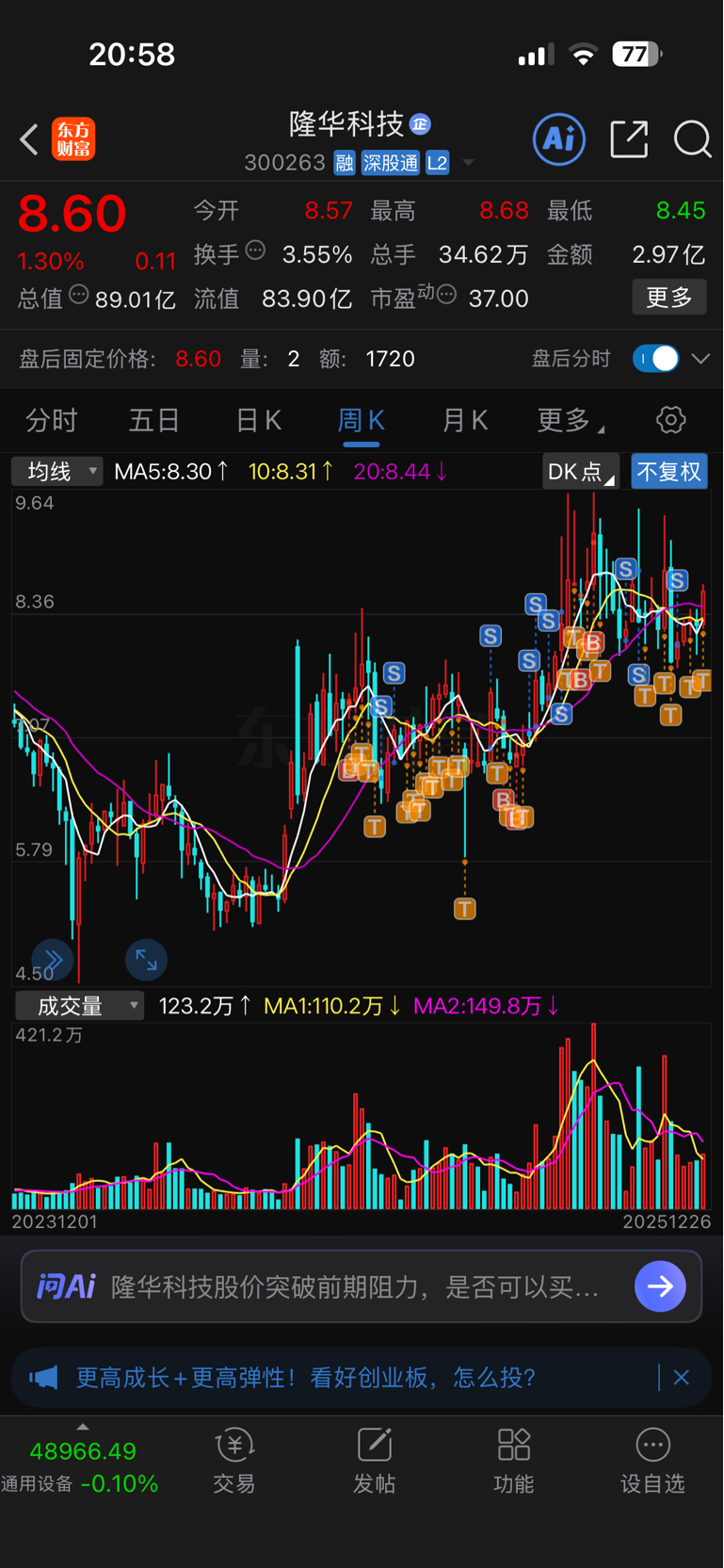
Task: Switch to the 月K tab
Action: tap(465, 420)
